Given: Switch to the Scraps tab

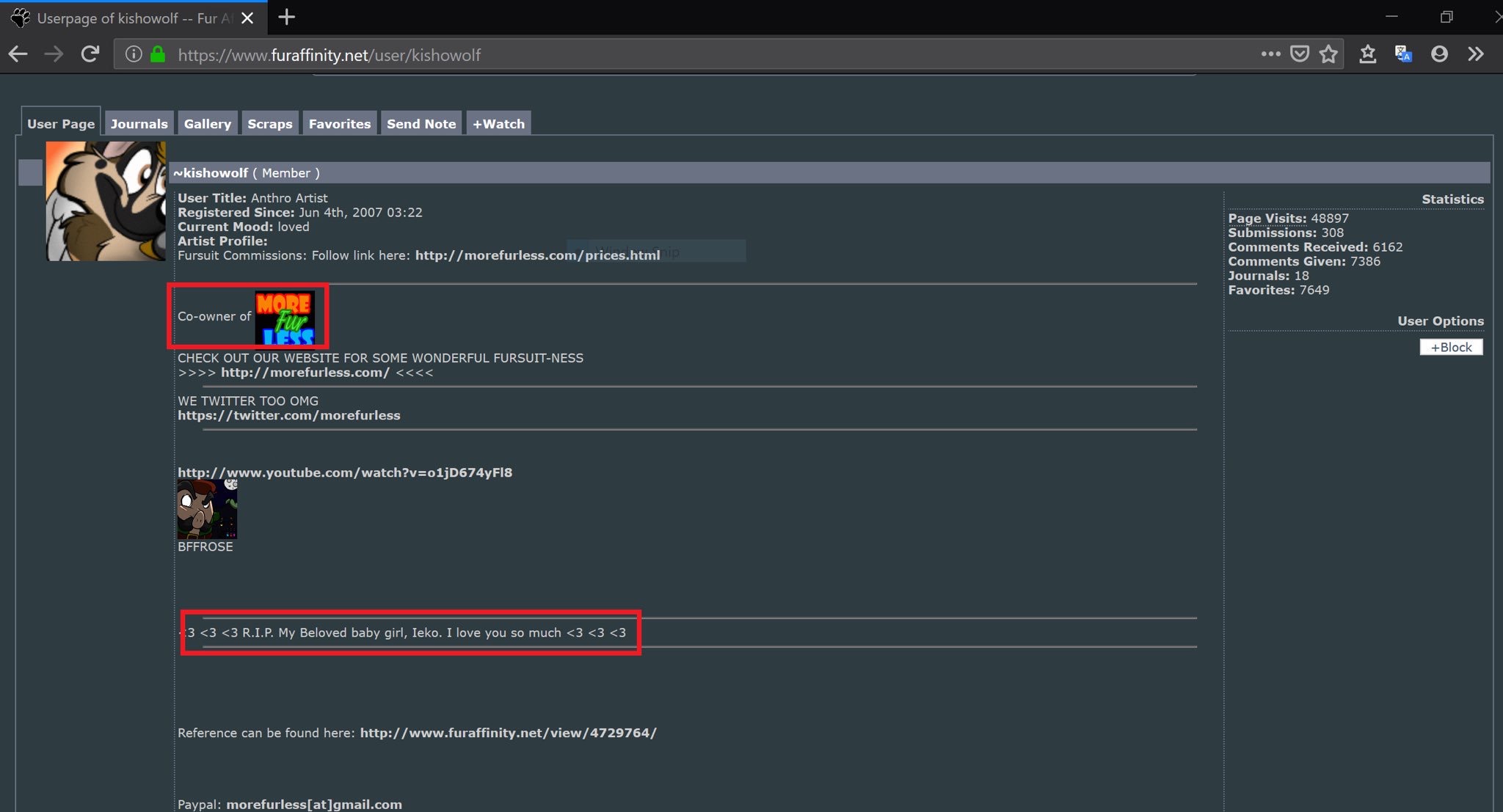Looking at the screenshot, I should [269, 123].
